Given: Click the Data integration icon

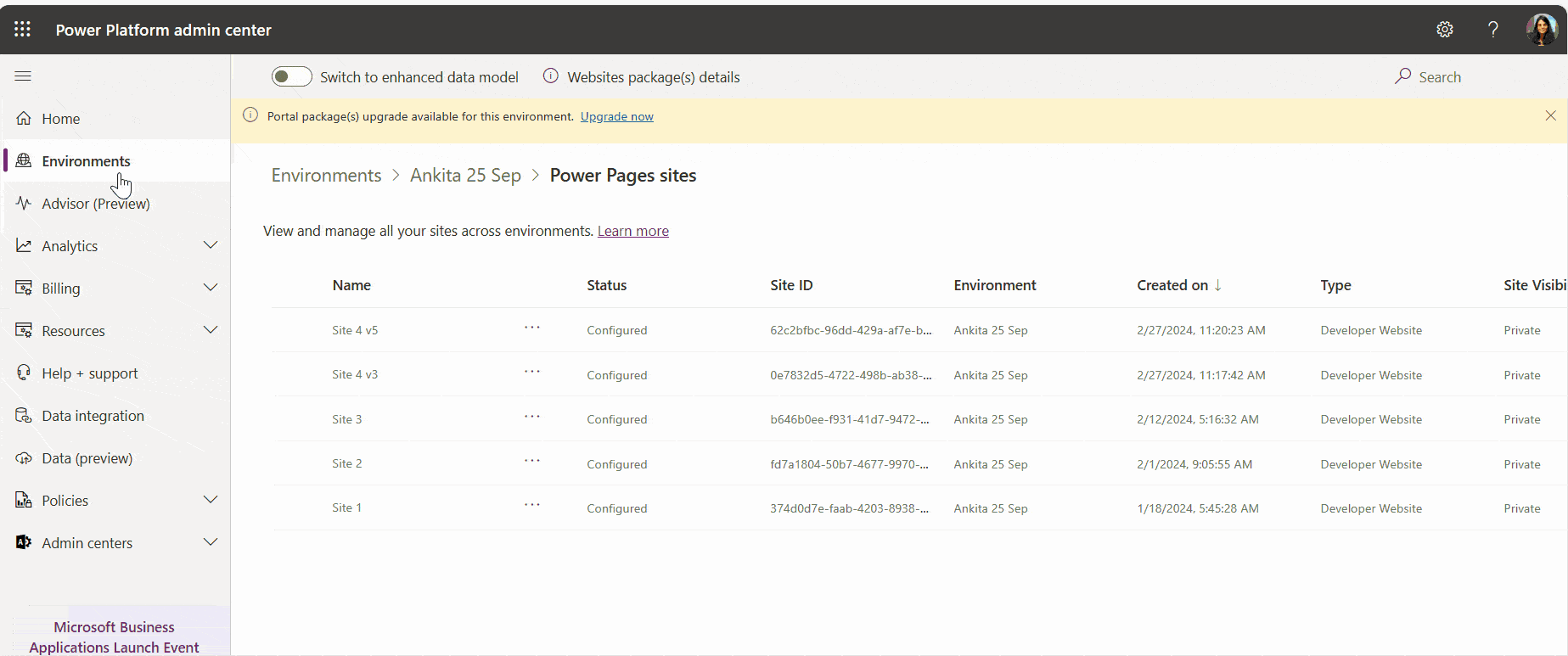Looking at the screenshot, I should point(24,415).
